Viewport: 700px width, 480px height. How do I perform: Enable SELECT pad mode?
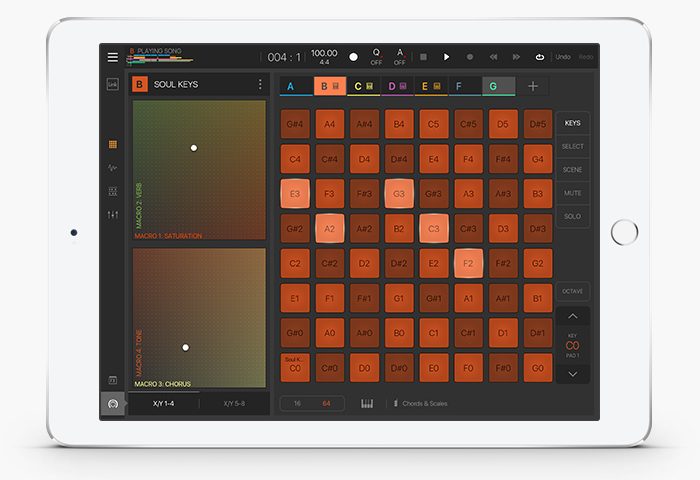coord(572,146)
